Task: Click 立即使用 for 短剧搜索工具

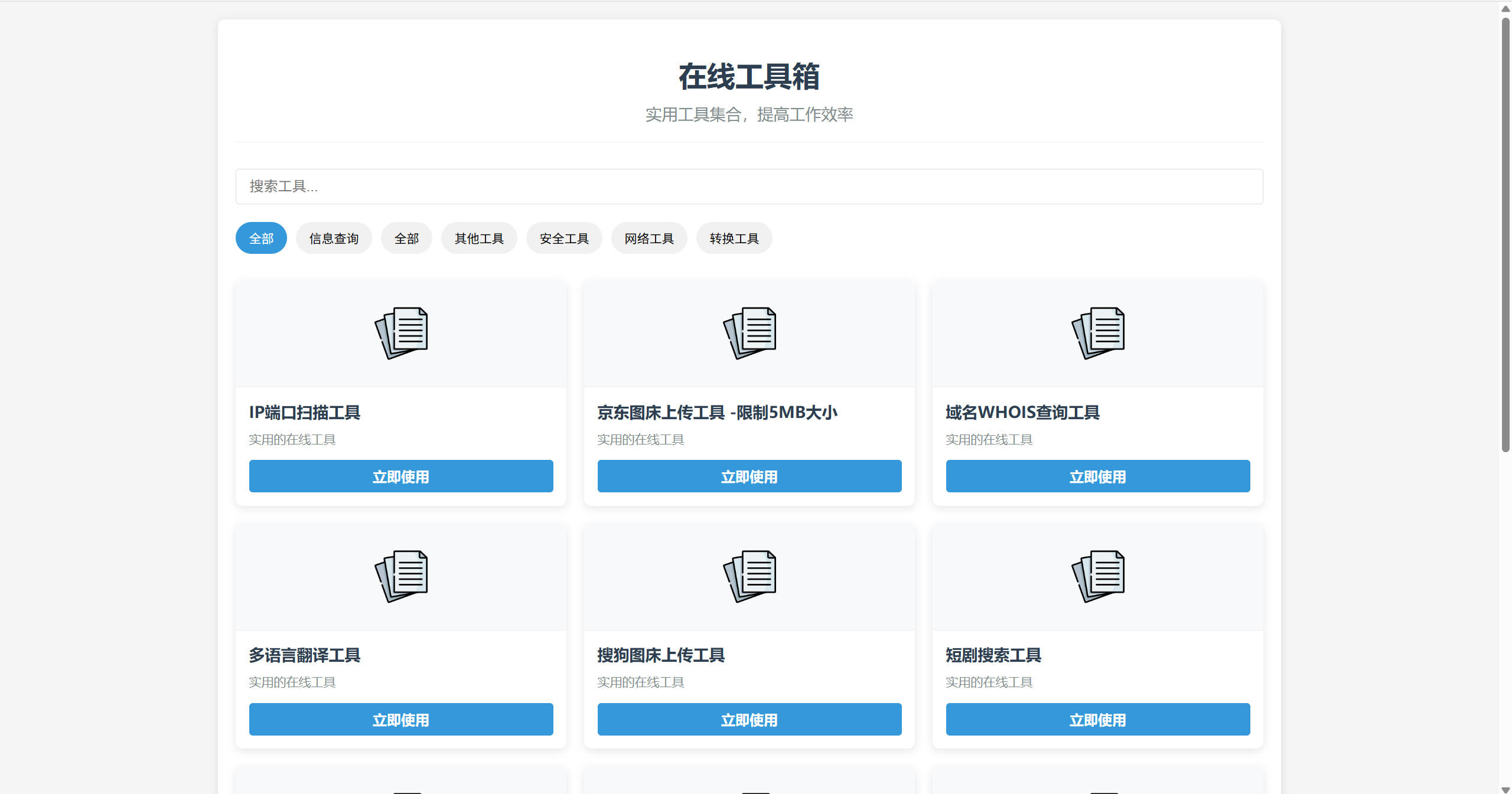Action: pyautogui.click(x=1098, y=719)
